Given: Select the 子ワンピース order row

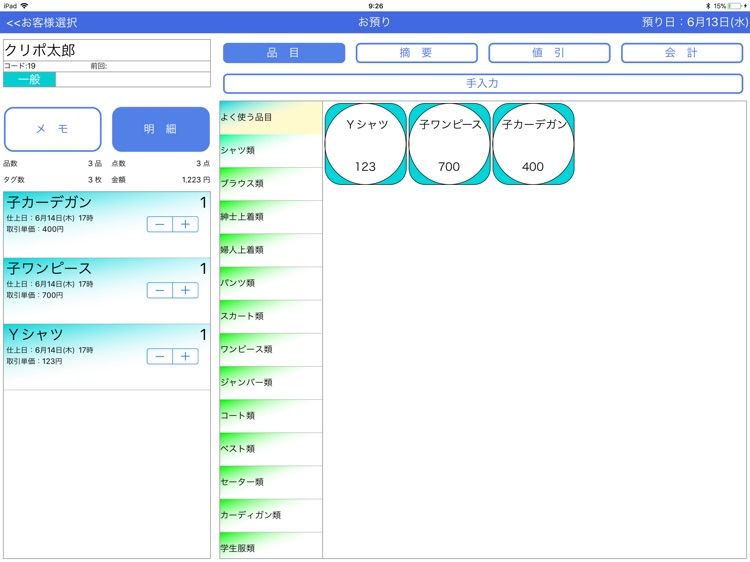Looking at the screenshot, I should tap(107, 291).
